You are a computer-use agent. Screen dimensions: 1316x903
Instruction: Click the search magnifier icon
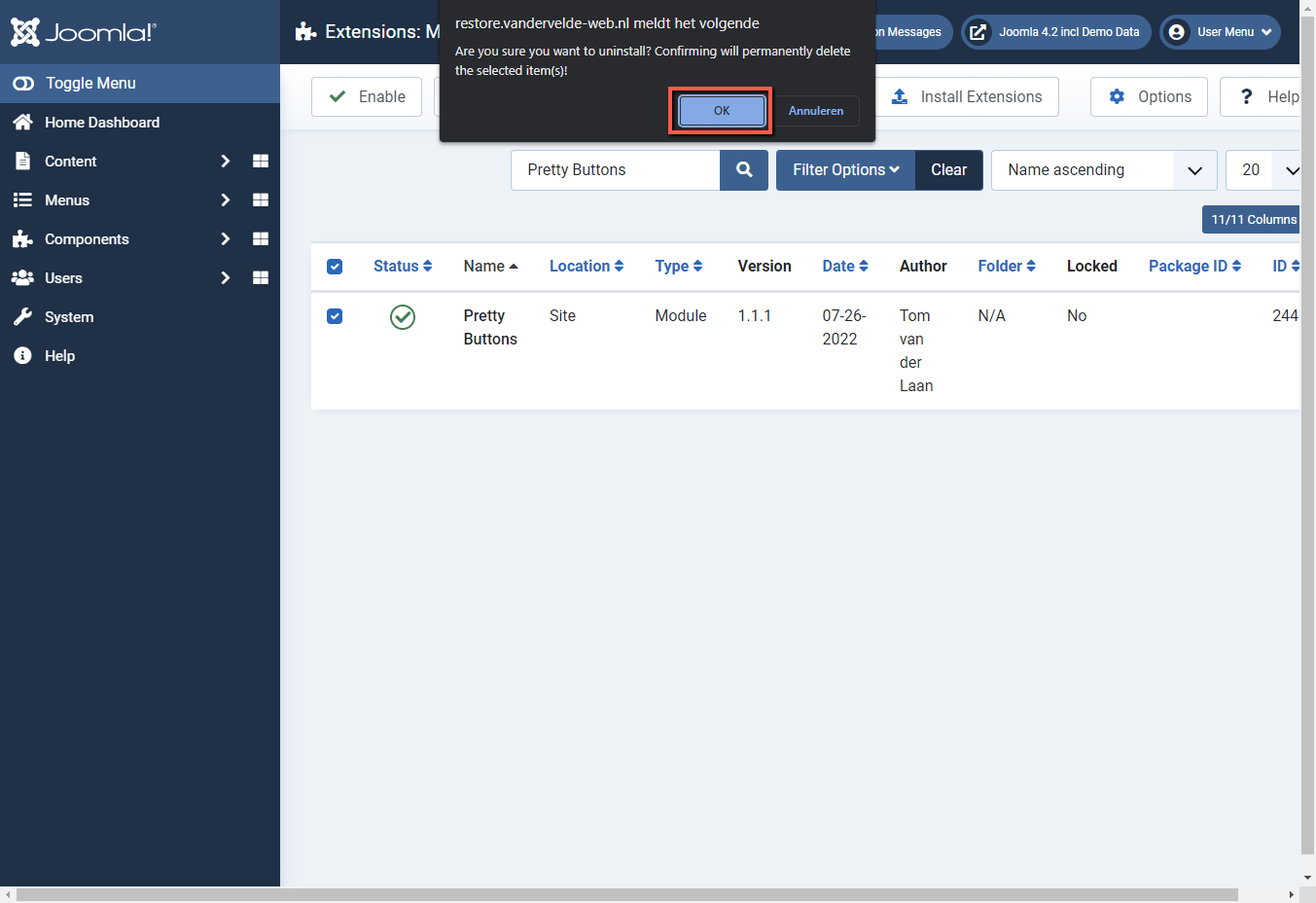[744, 169]
